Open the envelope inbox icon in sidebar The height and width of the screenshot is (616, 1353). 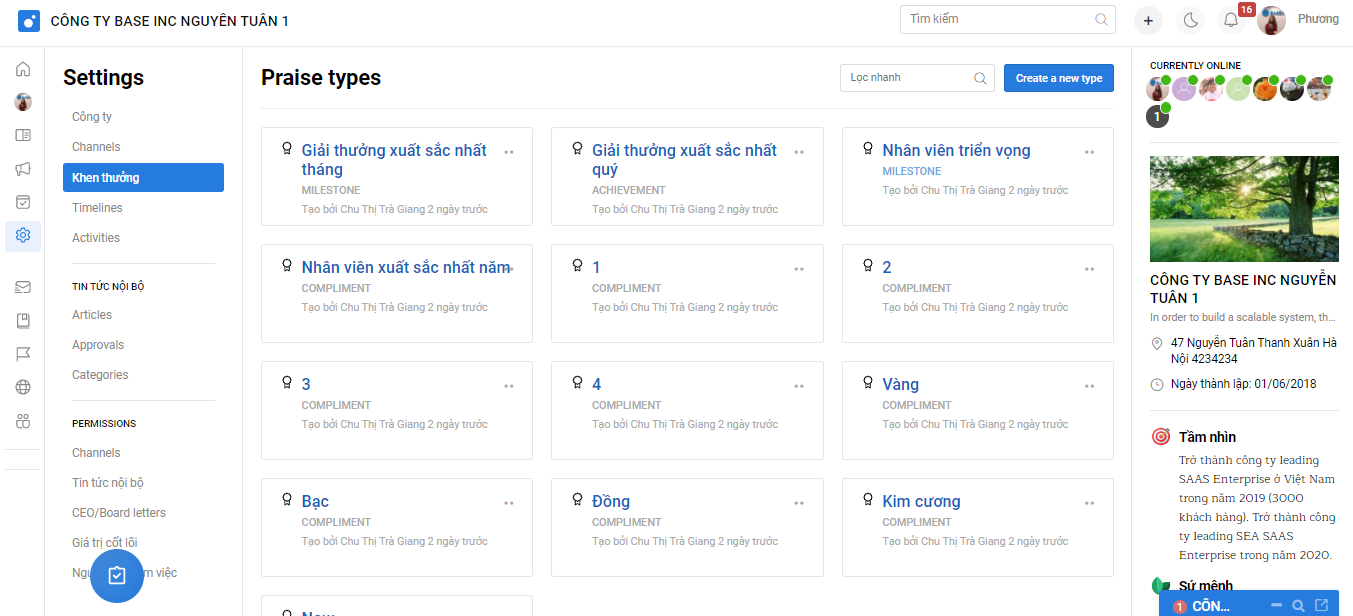point(23,287)
